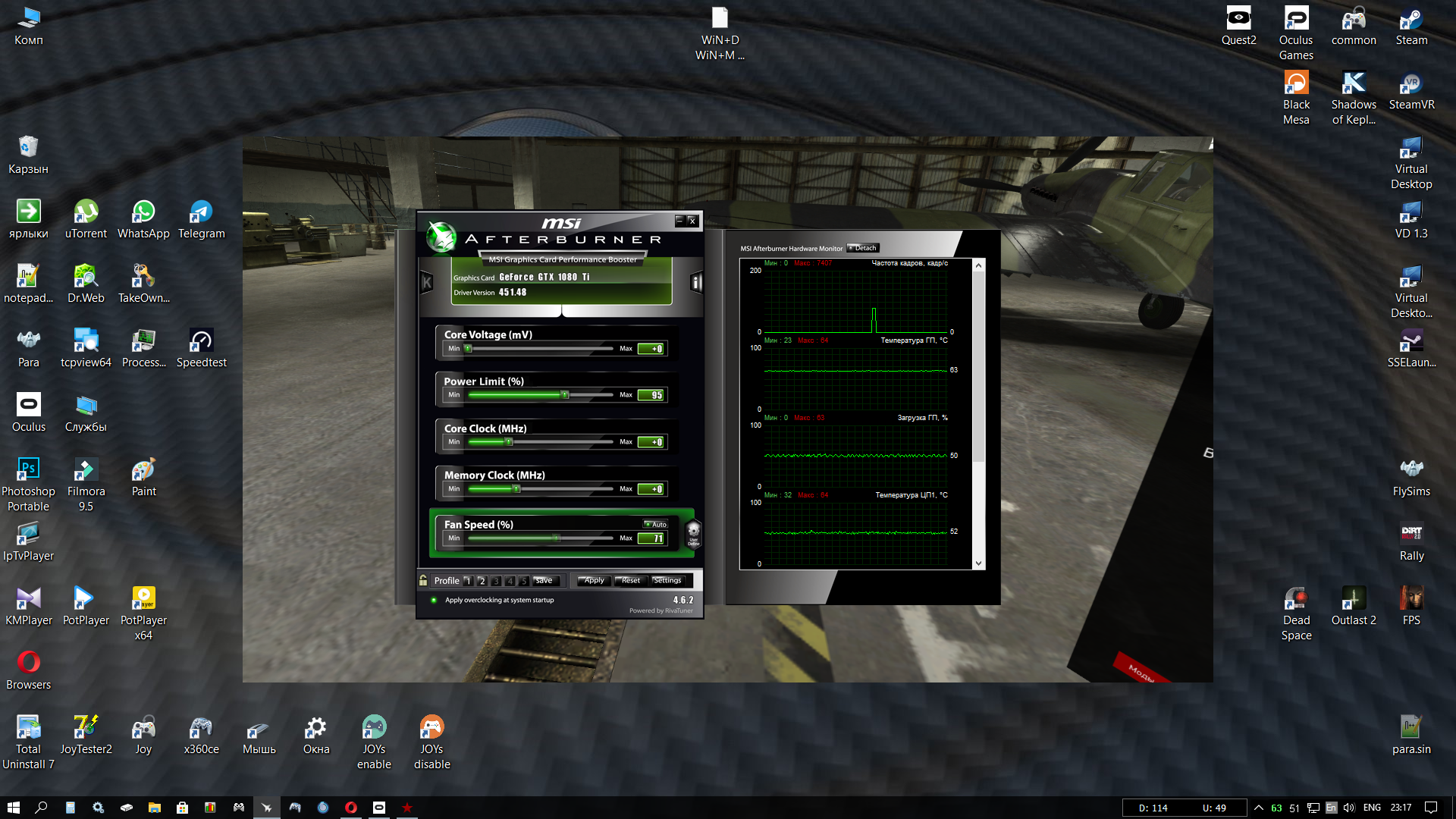
Task: Open the notification center icon
Action: [x=1431, y=808]
